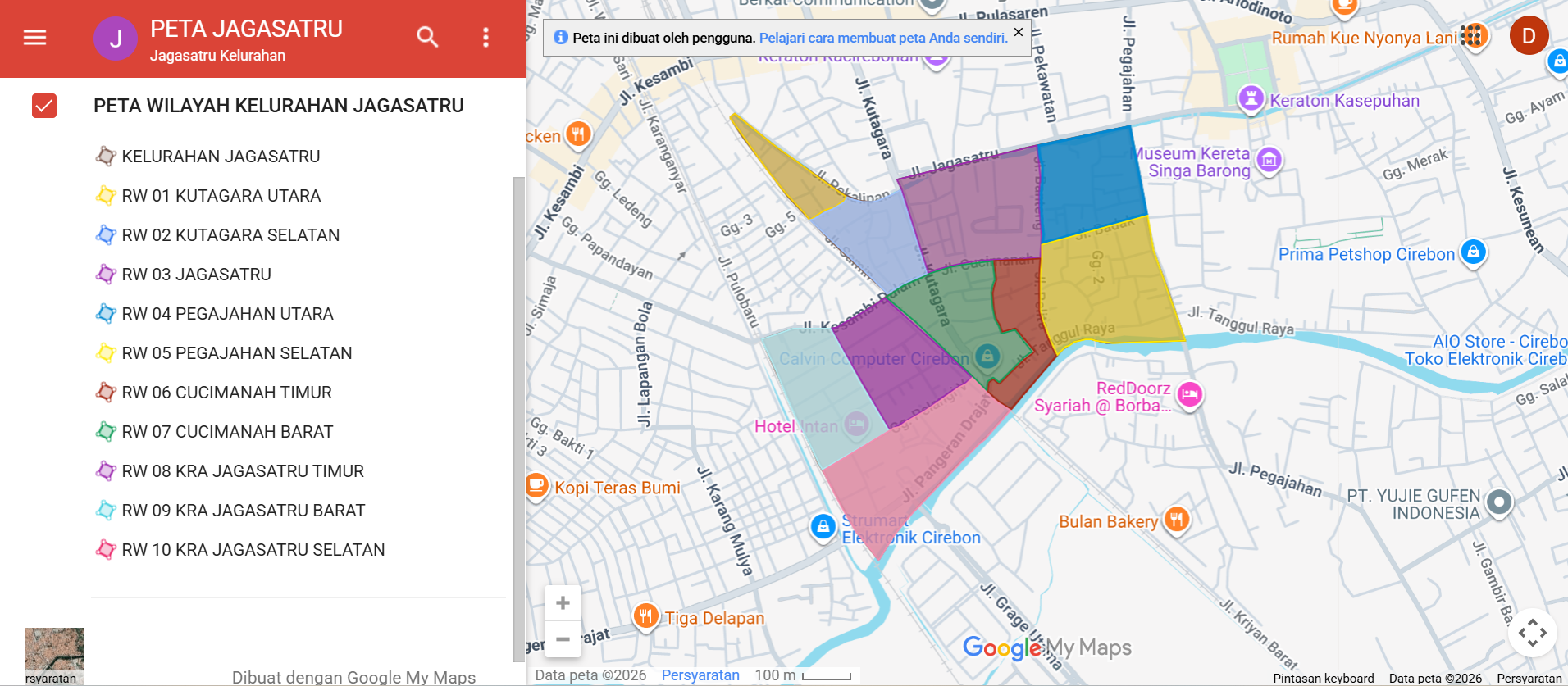Click the PETA JAGASATRU map title
Image resolution: width=1568 pixels, height=686 pixels.
tap(246, 29)
